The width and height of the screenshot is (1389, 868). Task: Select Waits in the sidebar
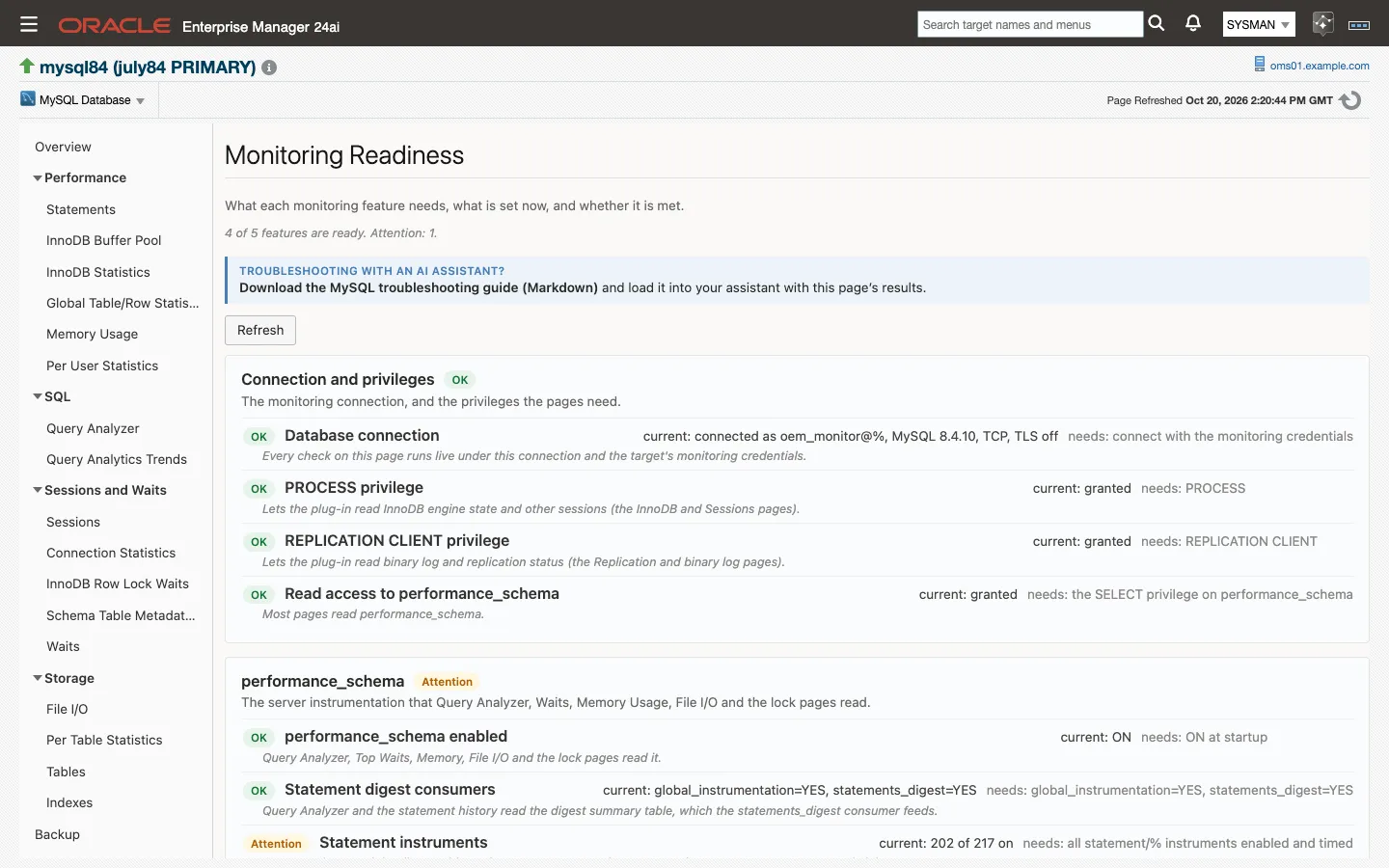[x=63, y=646]
